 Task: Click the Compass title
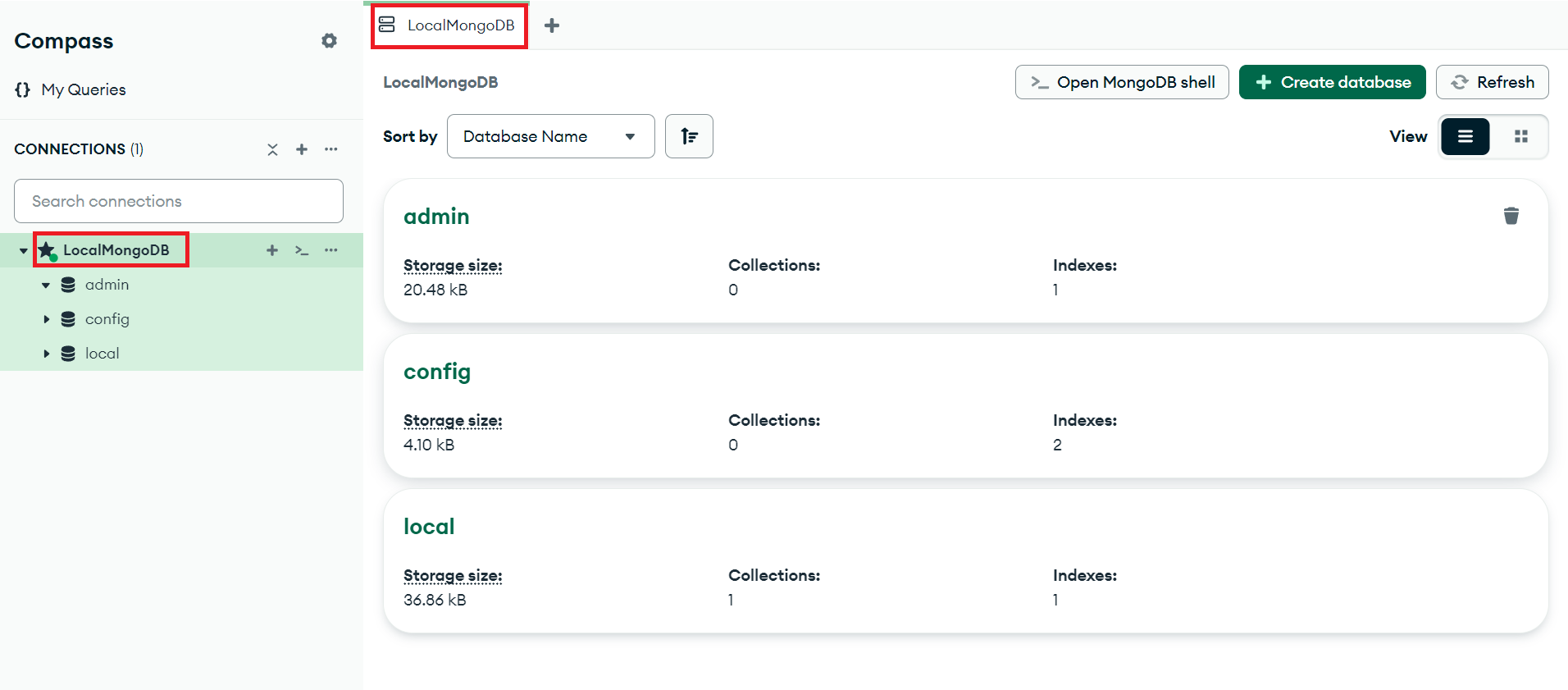tap(64, 41)
